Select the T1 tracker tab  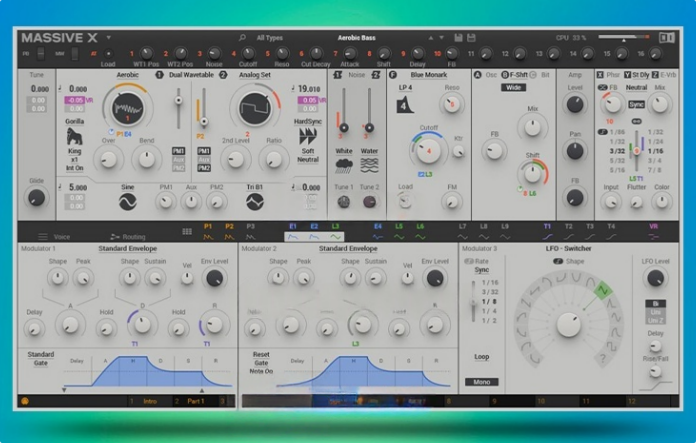click(x=547, y=231)
